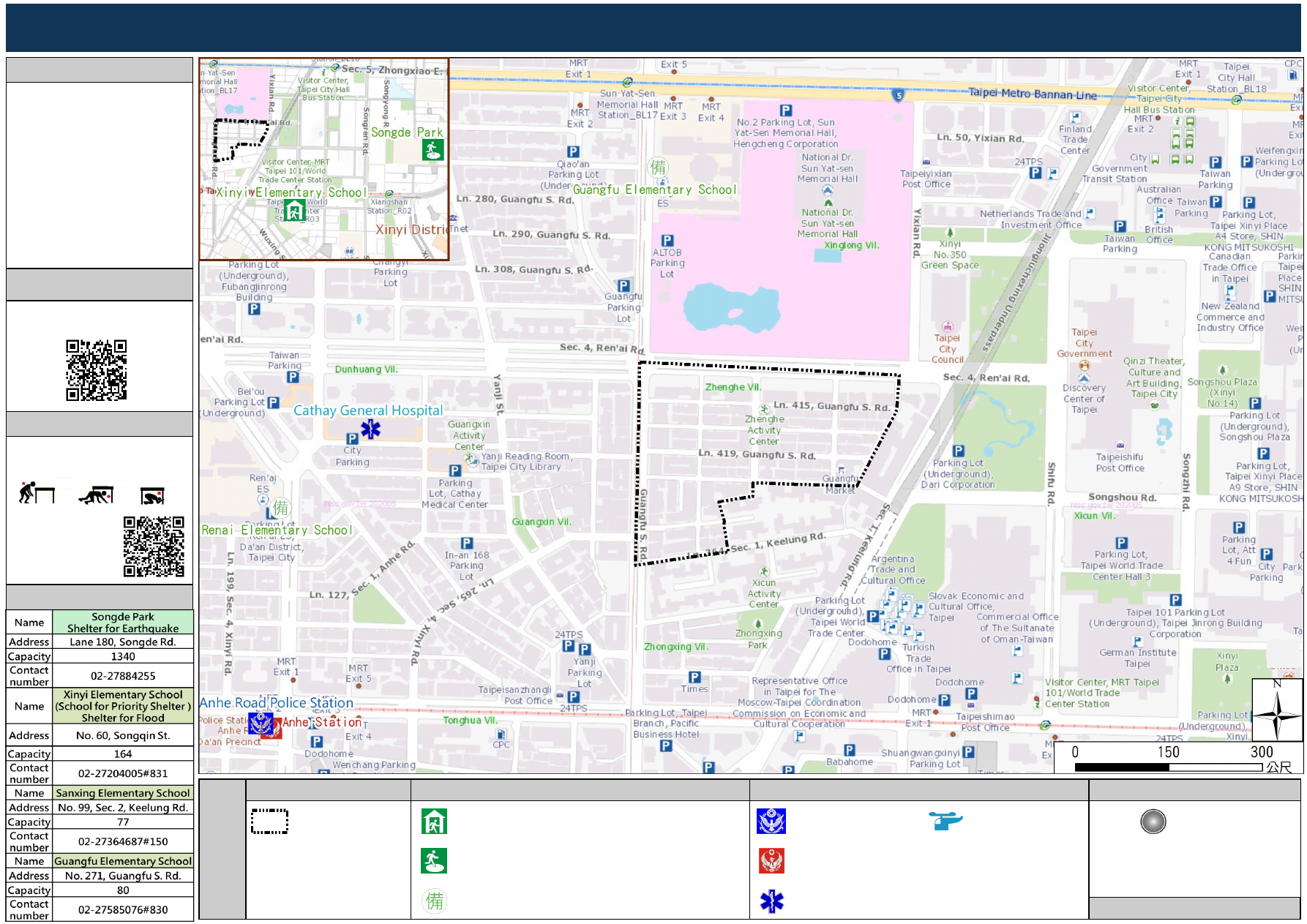Click the Times parking P icon
This screenshot has width=1307, height=924.
pyautogui.click(x=694, y=677)
